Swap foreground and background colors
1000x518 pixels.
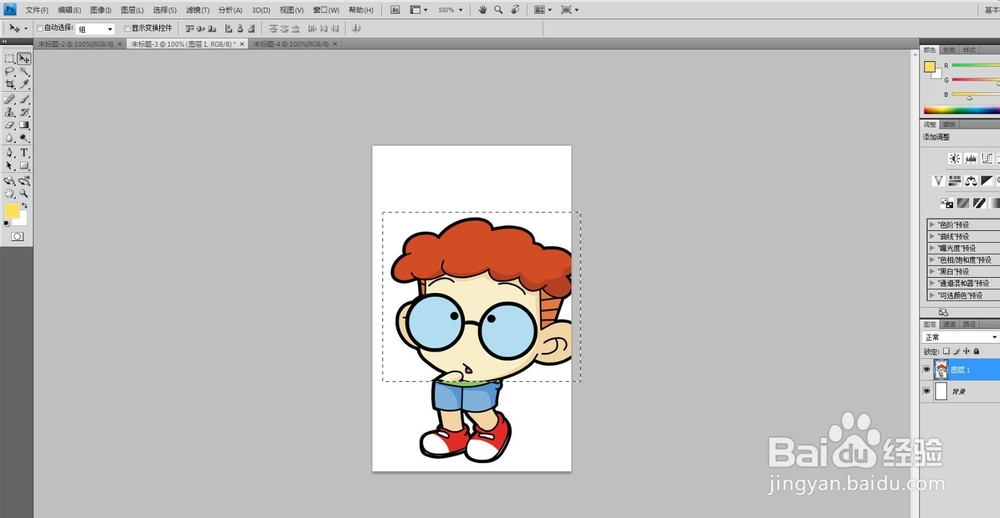(24, 206)
